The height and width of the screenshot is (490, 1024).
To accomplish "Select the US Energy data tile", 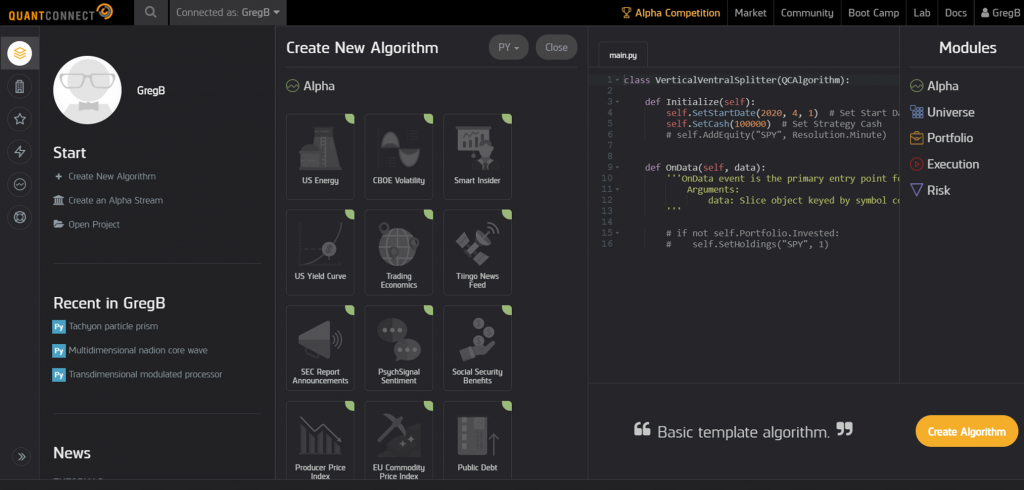I will (x=320, y=157).
